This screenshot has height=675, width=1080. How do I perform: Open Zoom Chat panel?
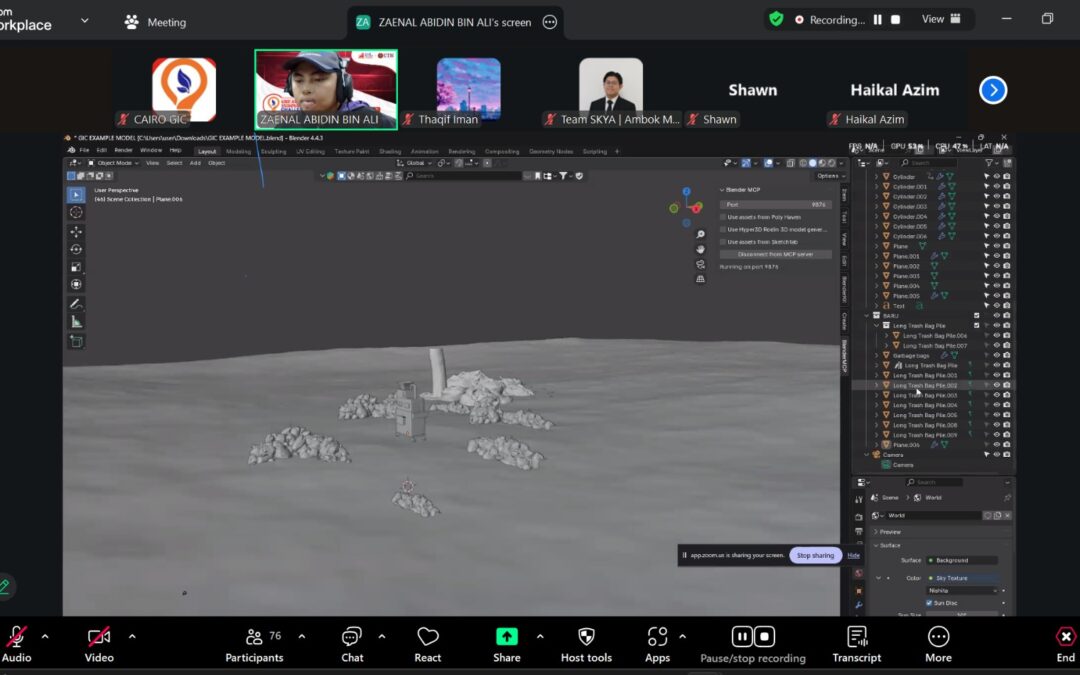point(352,643)
